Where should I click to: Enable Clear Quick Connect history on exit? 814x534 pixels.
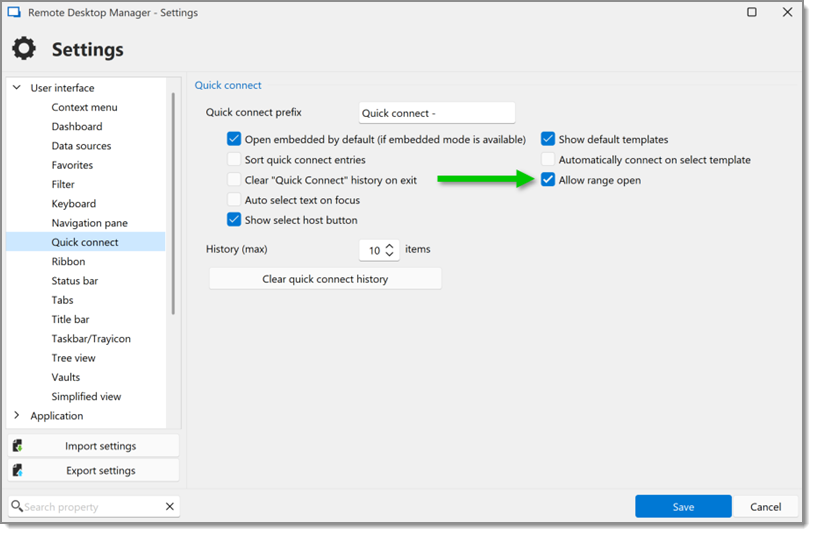point(235,180)
